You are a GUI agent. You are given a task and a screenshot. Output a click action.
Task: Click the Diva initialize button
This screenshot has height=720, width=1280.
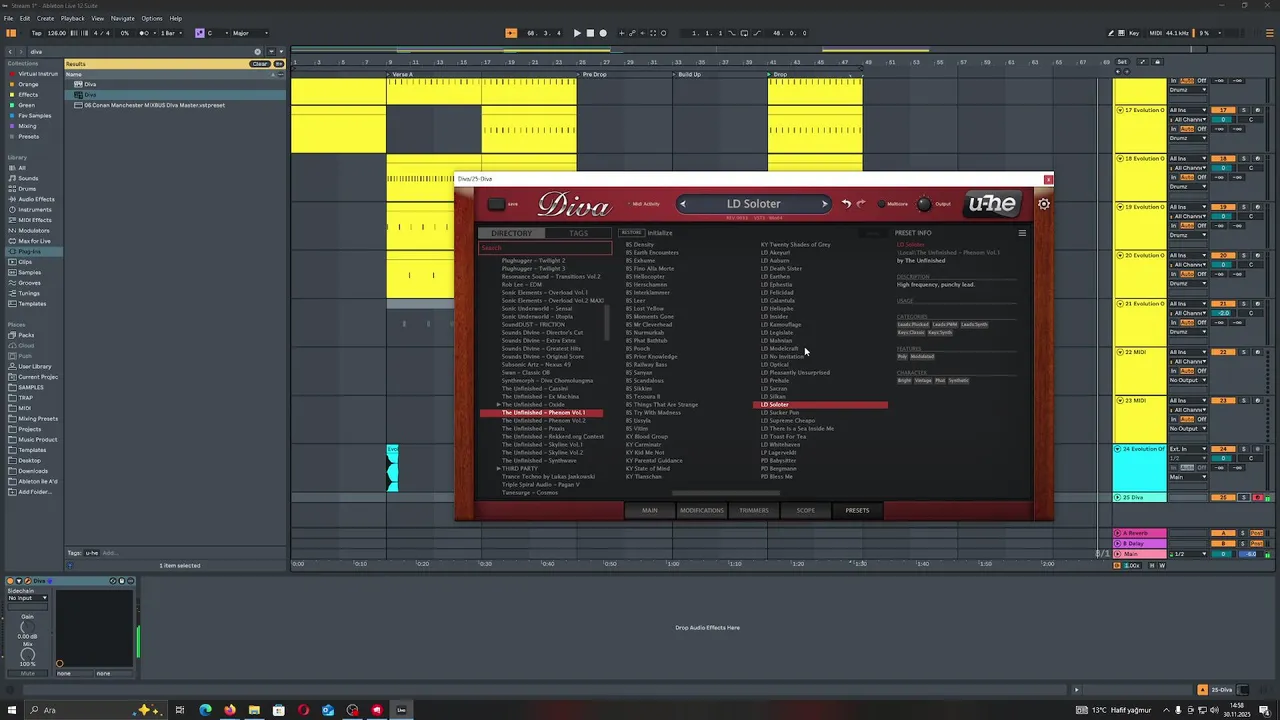click(660, 233)
